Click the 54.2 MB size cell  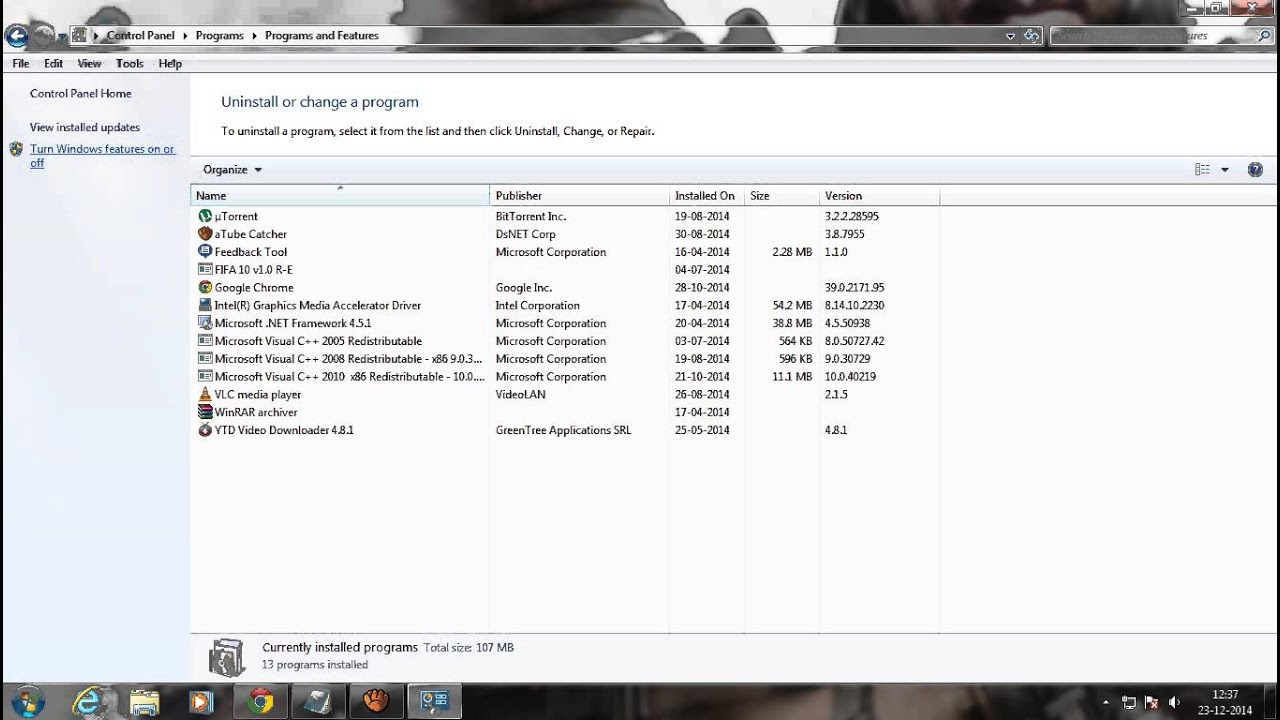[x=792, y=306]
